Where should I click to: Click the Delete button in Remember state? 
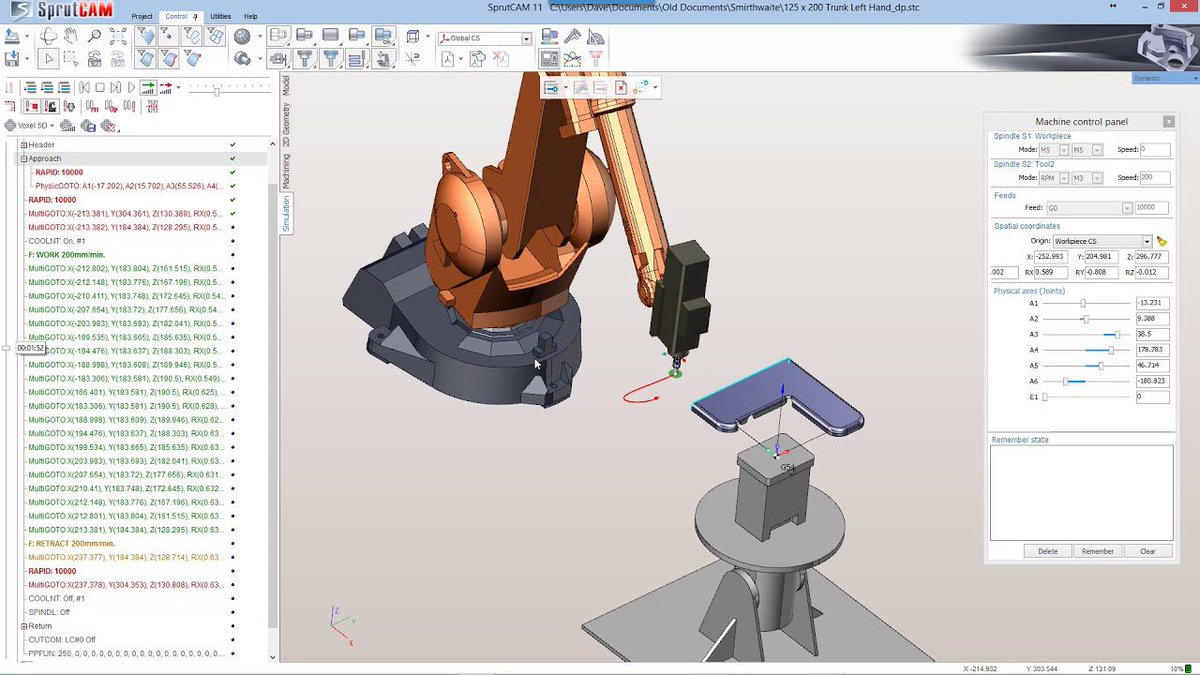click(1047, 551)
